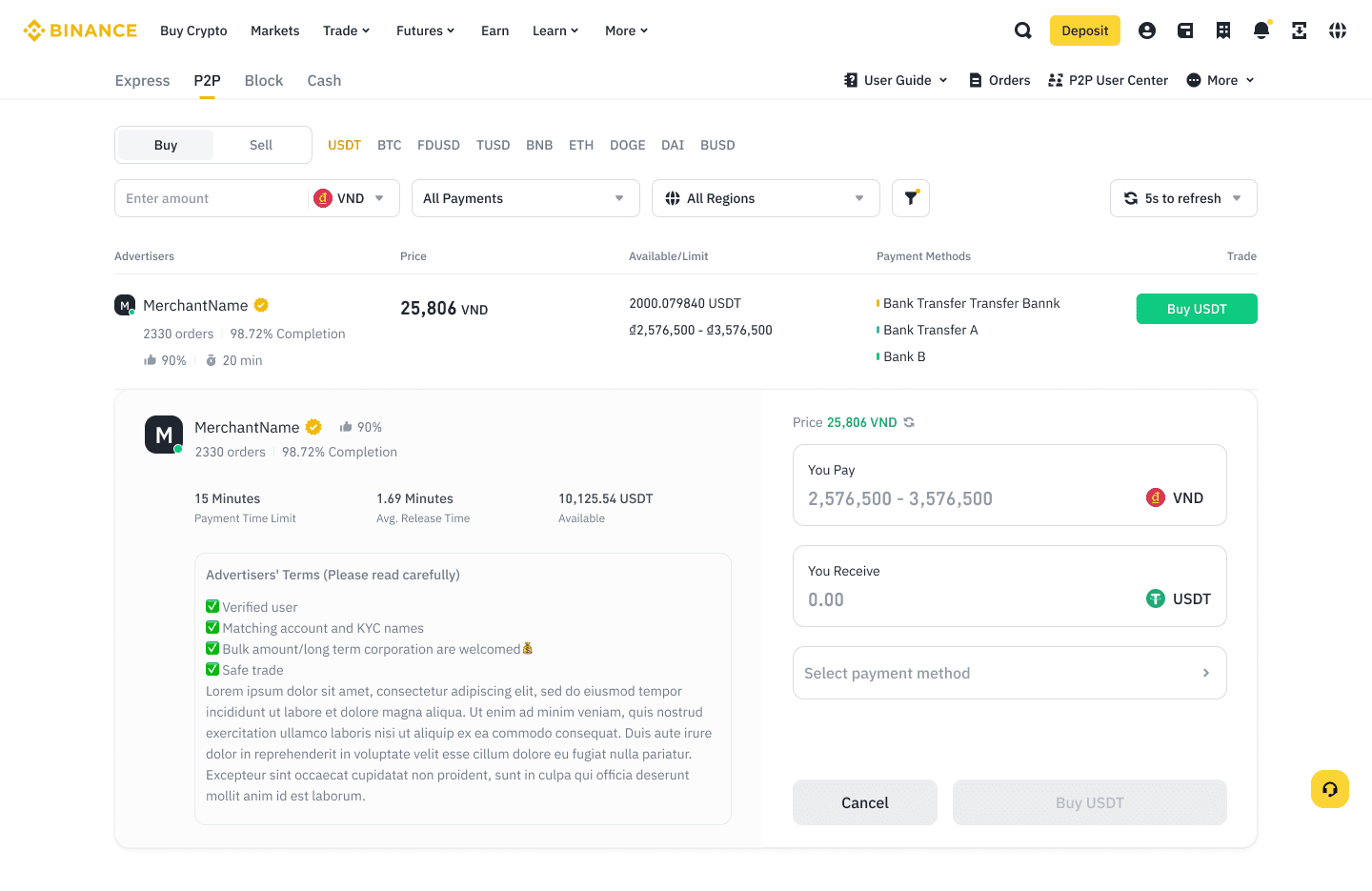Open Buy Crypto in the top menu

pyautogui.click(x=193, y=30)
